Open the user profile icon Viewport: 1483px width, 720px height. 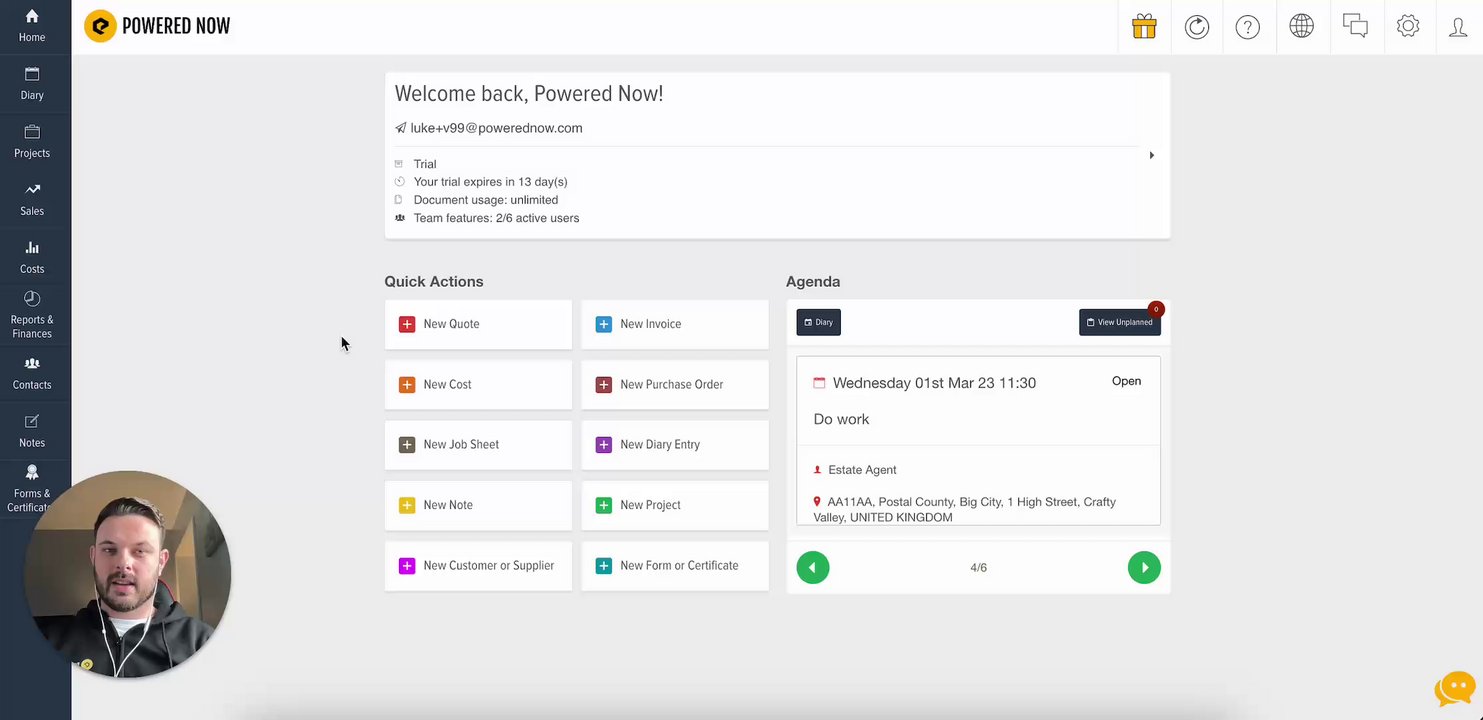coord(1458,27)
